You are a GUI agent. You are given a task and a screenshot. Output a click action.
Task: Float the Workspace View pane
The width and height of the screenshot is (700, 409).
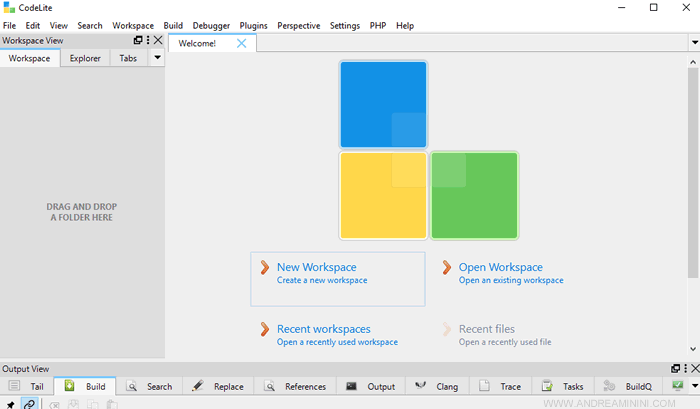tap(138, 41)
